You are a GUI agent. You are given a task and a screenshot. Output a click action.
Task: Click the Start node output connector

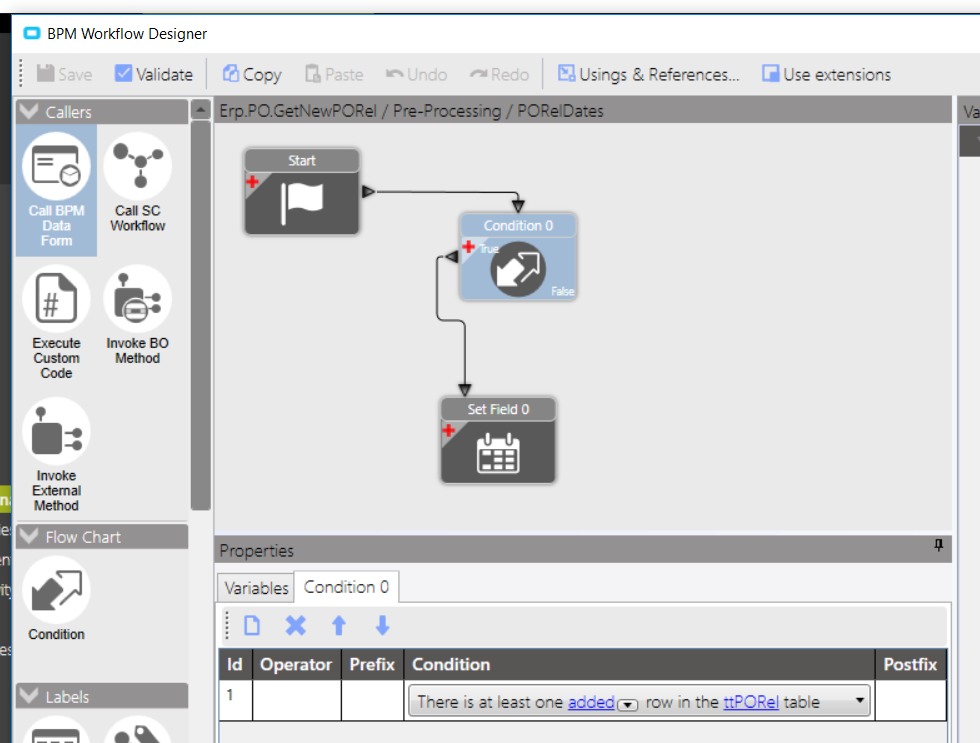368,191
